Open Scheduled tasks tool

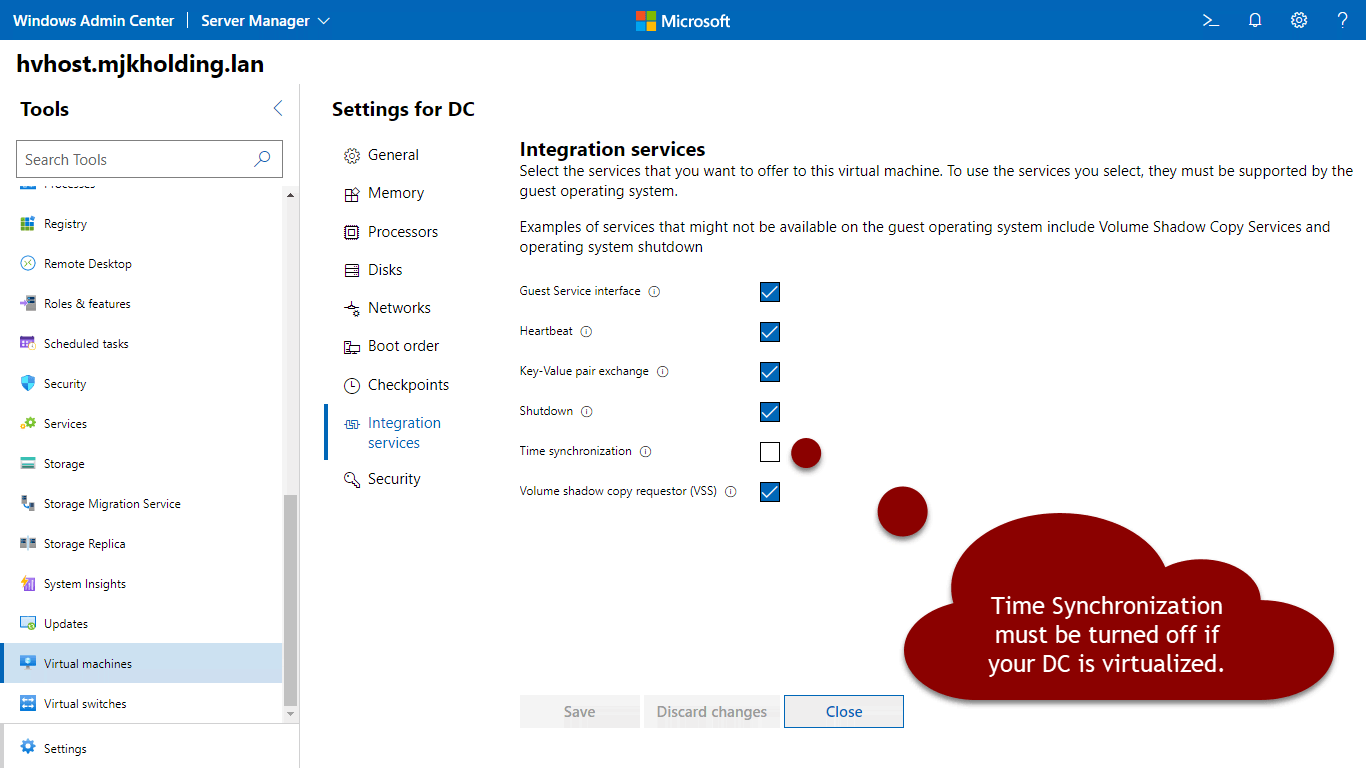pos(142,344)
